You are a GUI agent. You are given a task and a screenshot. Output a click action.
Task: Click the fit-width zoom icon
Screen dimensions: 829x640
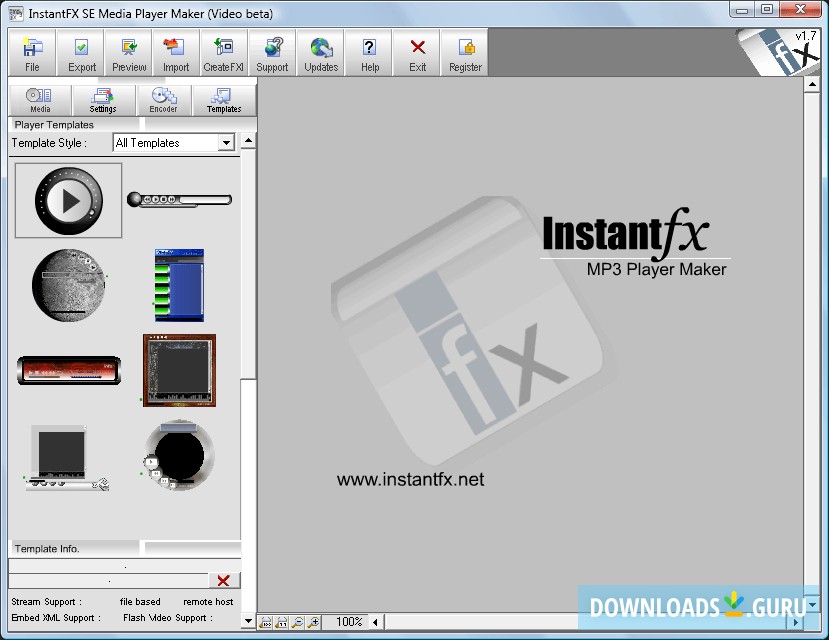pos(266,622)
